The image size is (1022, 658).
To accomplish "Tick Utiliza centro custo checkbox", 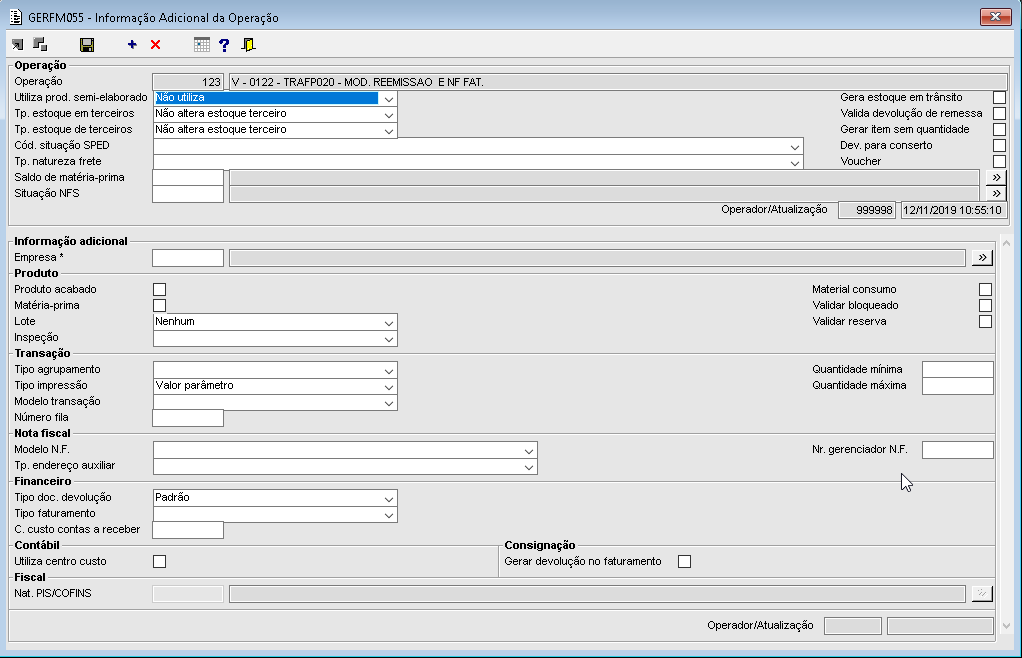I will pyautogui.click(x=159, y=562).
